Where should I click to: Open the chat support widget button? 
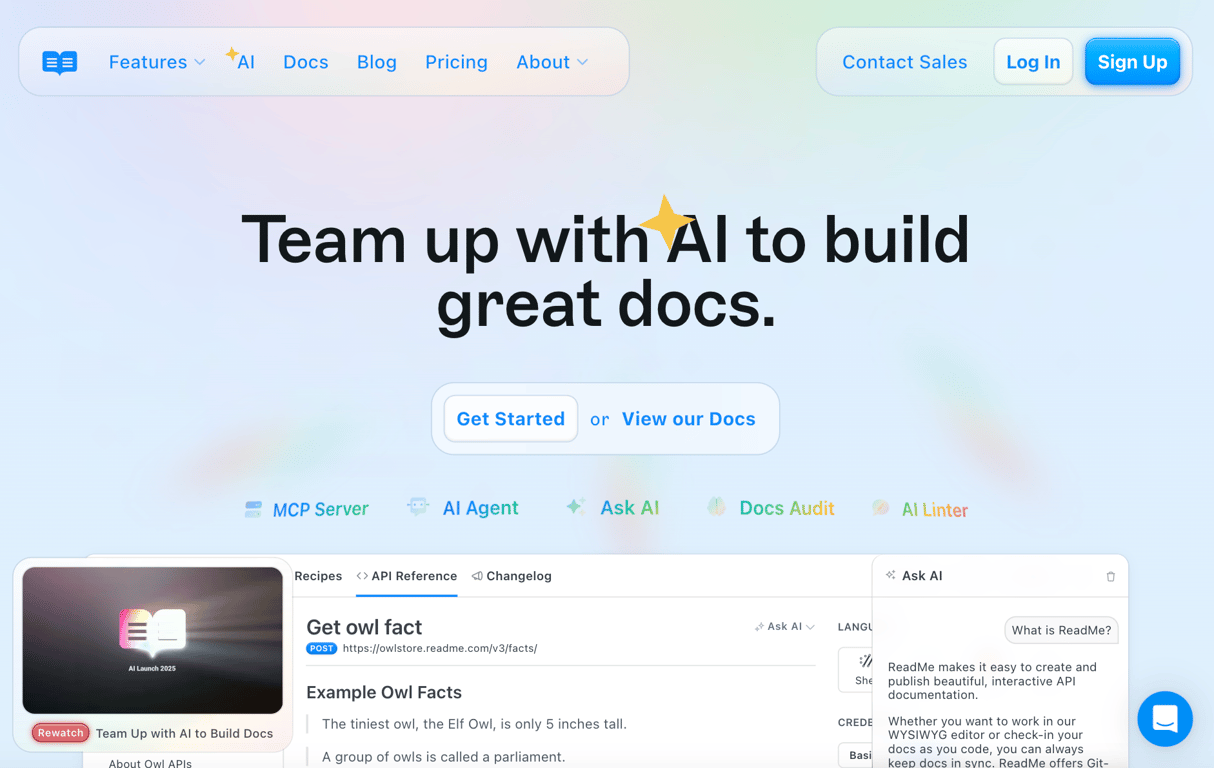[x=1165, y=719]
